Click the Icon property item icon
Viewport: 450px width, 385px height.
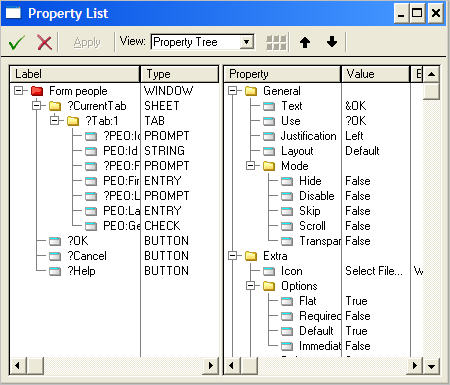click(x=269, y=271)
